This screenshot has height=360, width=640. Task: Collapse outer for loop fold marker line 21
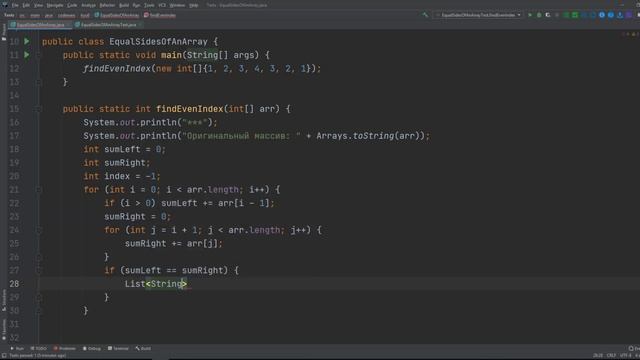[38, 189]
